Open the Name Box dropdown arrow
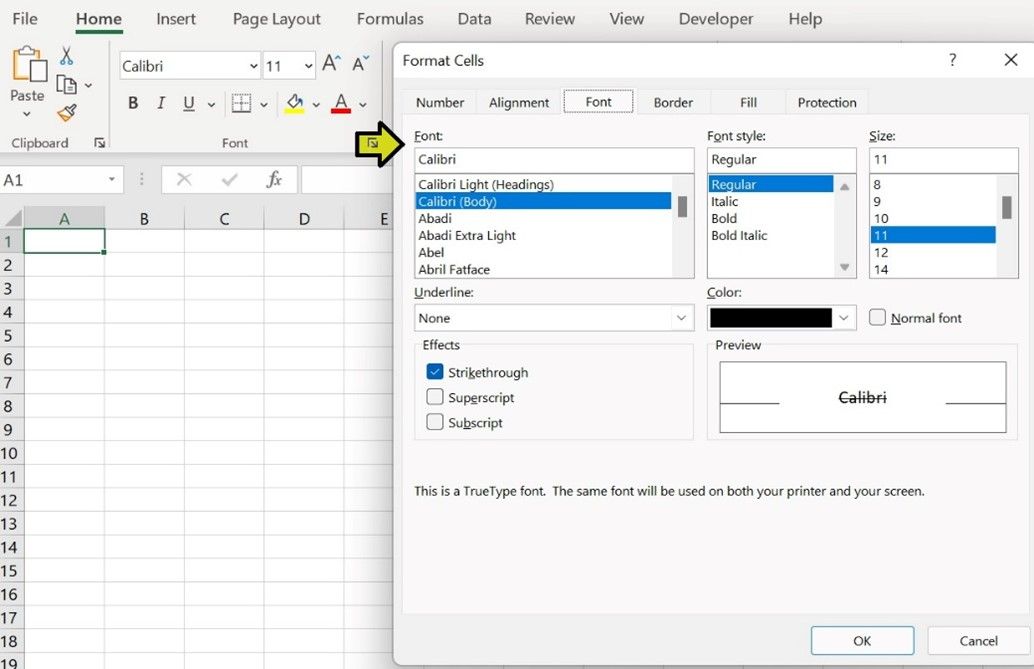 tap(111, 179)
